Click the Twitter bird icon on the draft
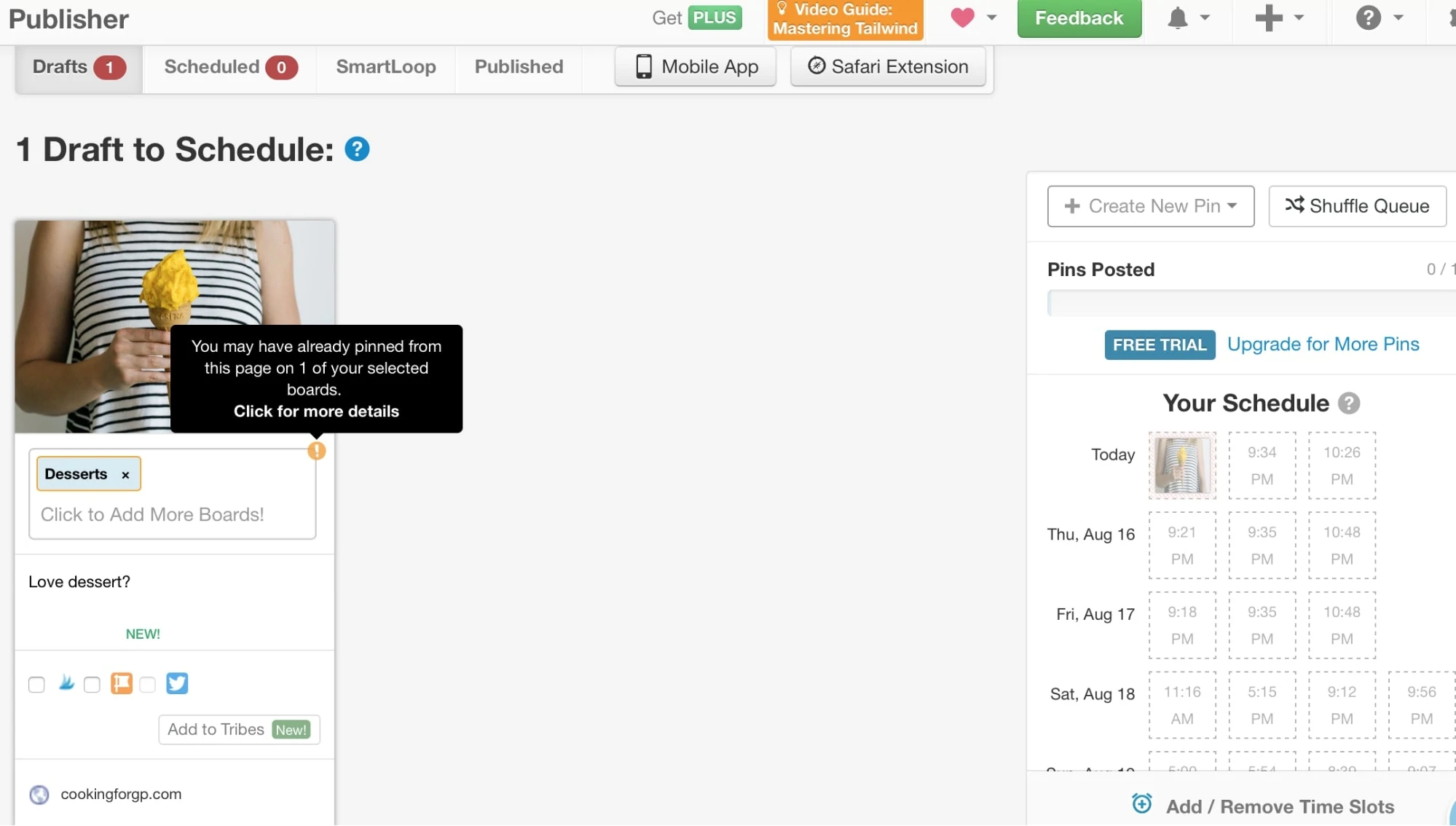Screen dimensions: 1456x826 177,683
